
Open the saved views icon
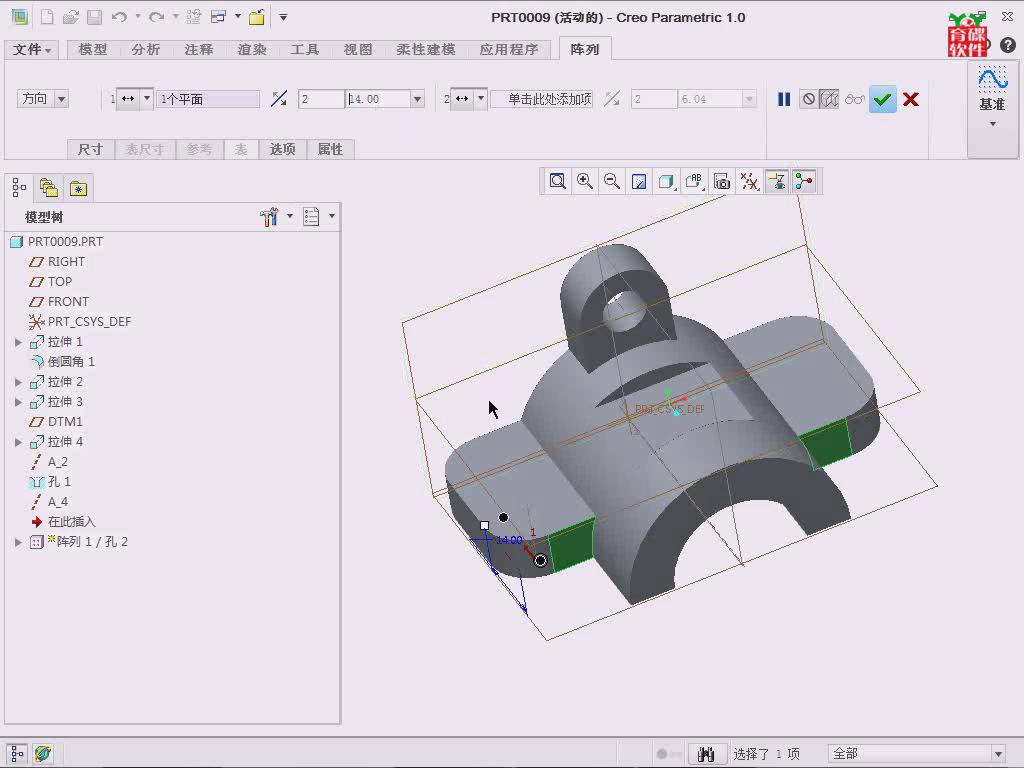pyautogui.click(x=694, y=181)
